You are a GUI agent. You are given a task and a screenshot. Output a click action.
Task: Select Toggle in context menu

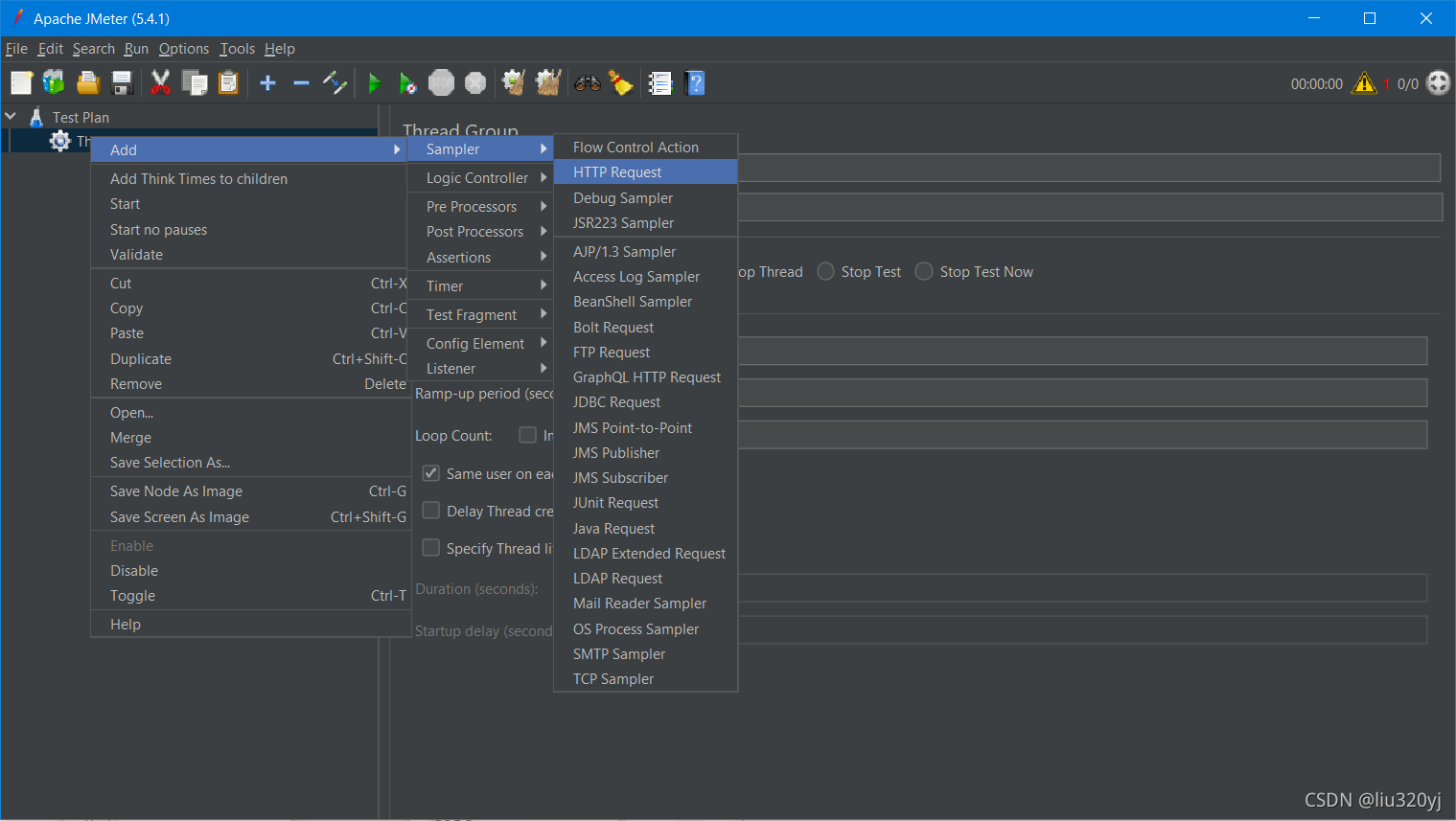point(249,596)
